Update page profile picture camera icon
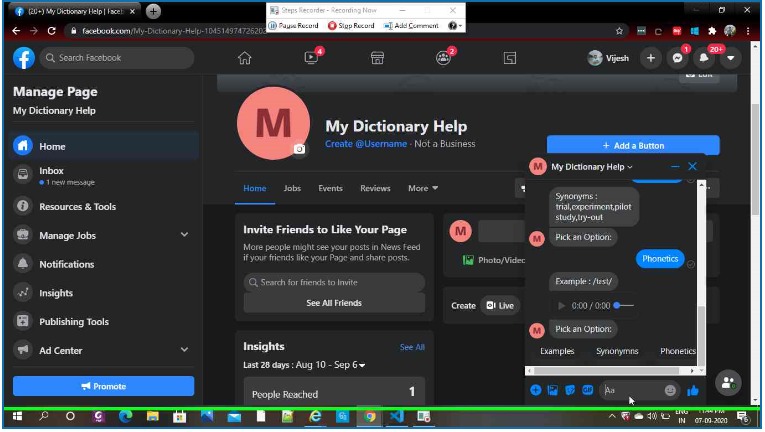Screen dimensions: 765x432 point(300,149)
